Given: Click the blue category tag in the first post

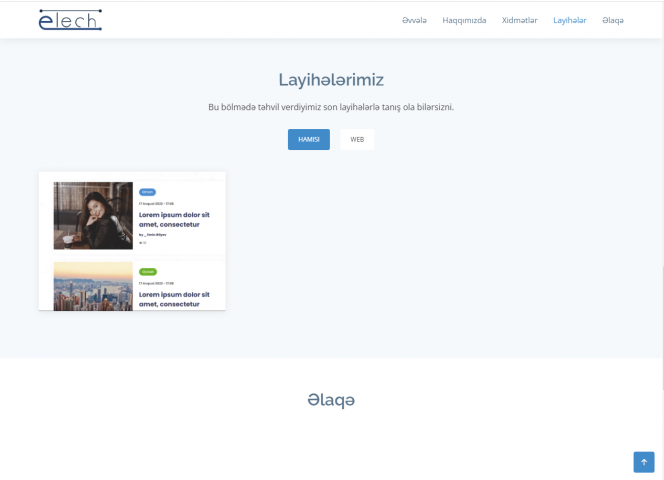Looking at the screenshot, I should pyautogui.click(x=147, y=192).
